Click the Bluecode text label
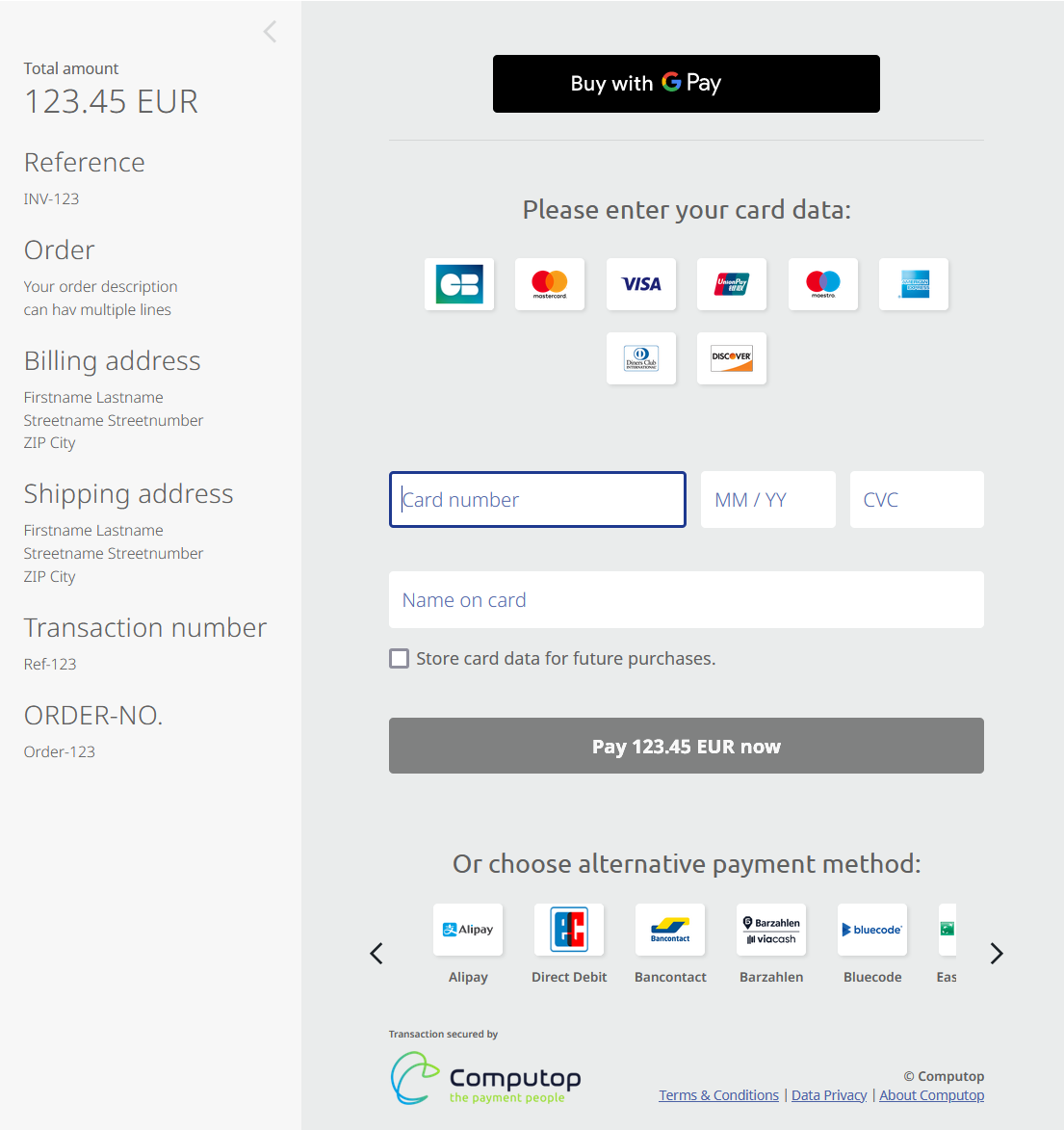The image size is (1064, 1130). 872,977
